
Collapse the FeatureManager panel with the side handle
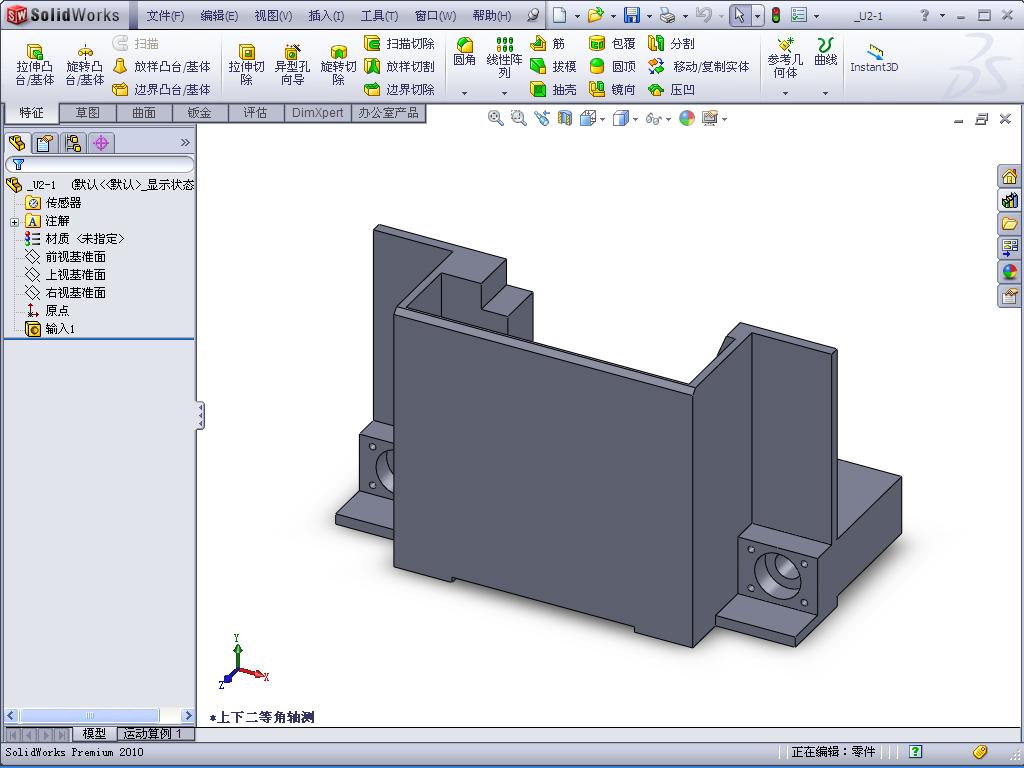[200, 415]
